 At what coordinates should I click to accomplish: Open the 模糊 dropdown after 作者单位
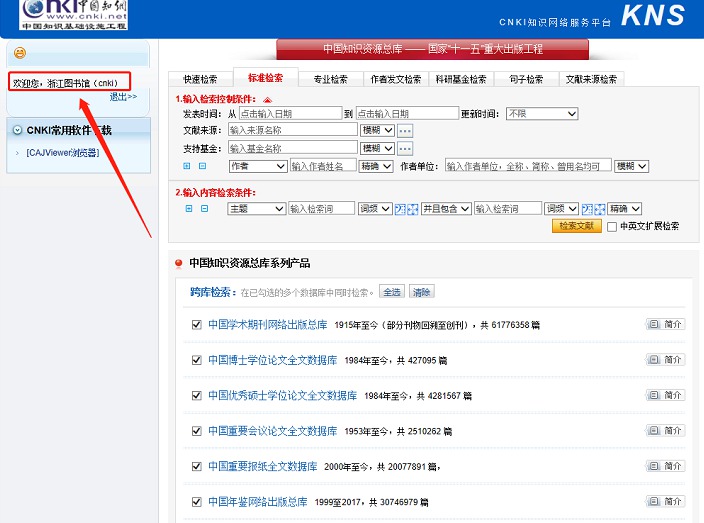632,166
